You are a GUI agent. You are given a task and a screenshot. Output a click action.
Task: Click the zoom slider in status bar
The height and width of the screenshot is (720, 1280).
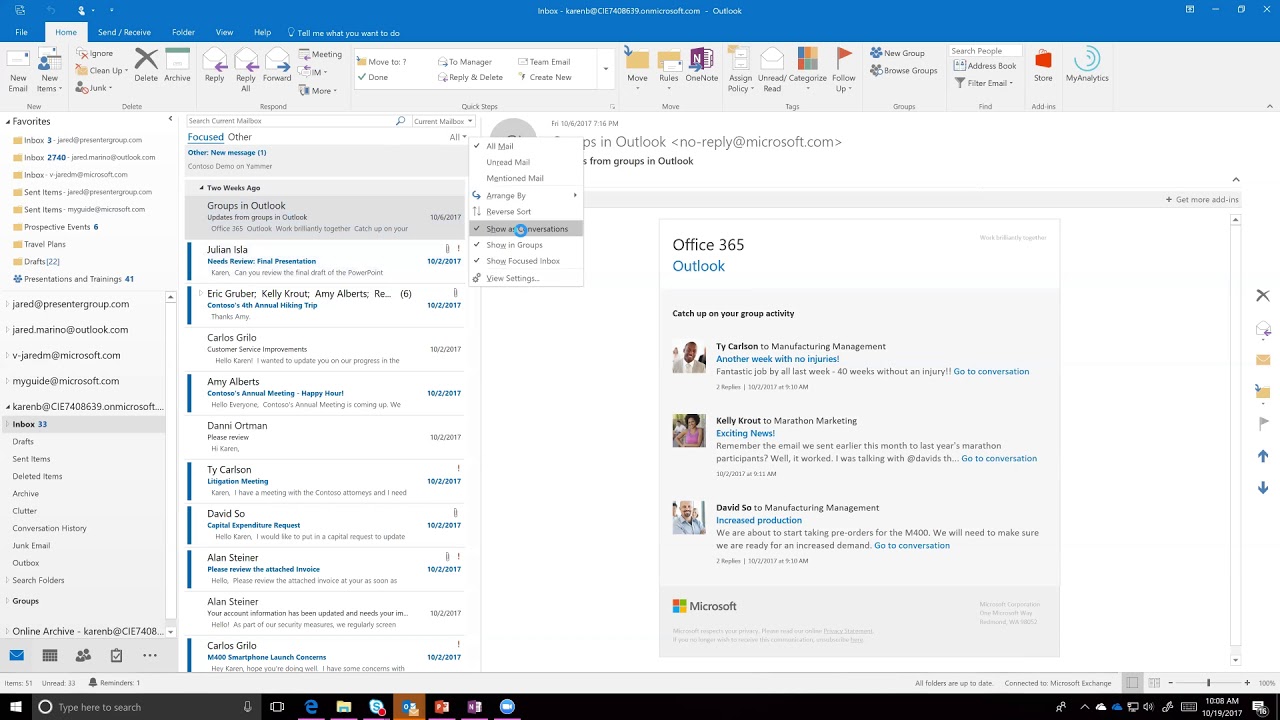(1208, 683)
